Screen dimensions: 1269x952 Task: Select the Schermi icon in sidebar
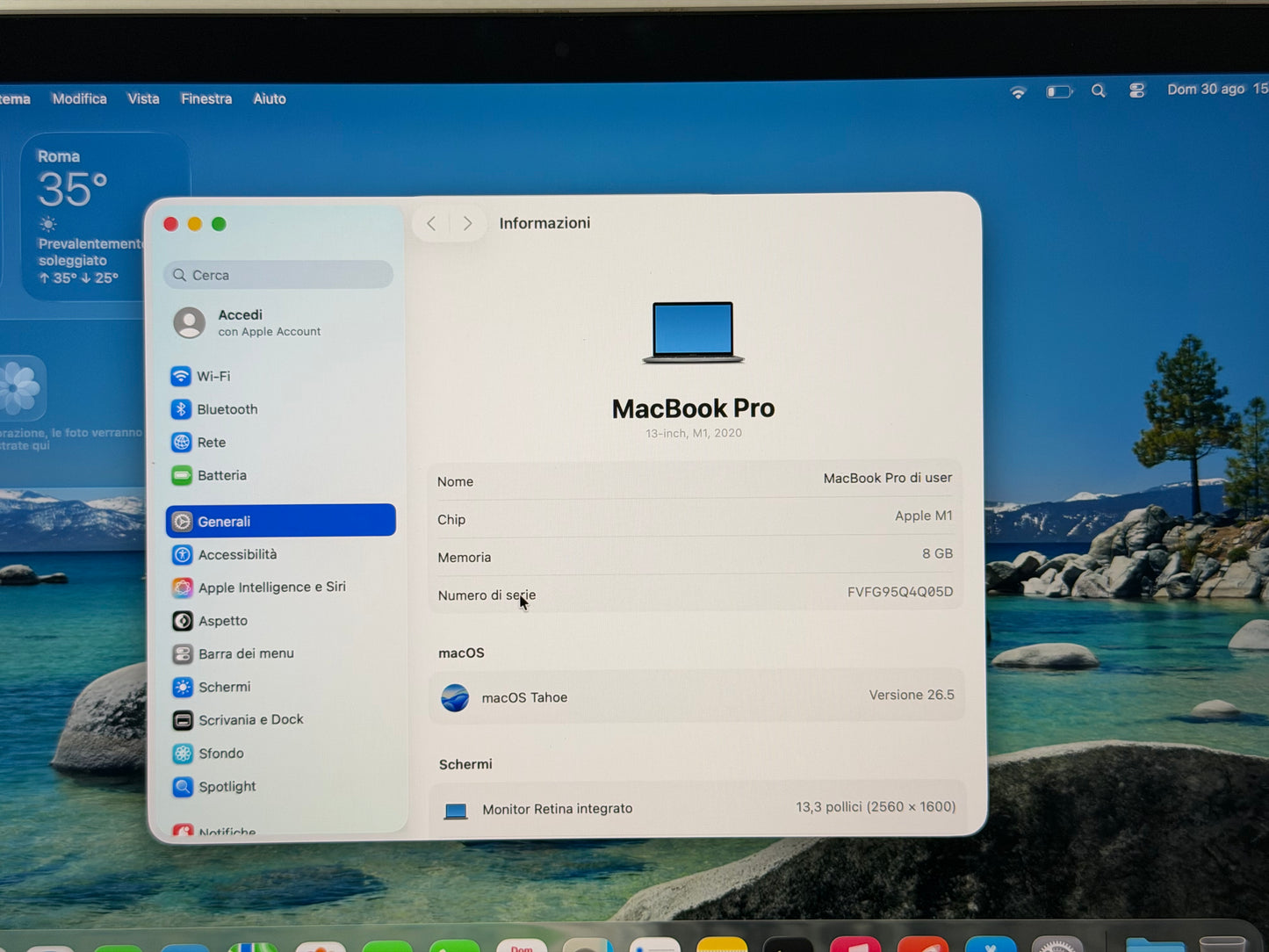[183, 687]
